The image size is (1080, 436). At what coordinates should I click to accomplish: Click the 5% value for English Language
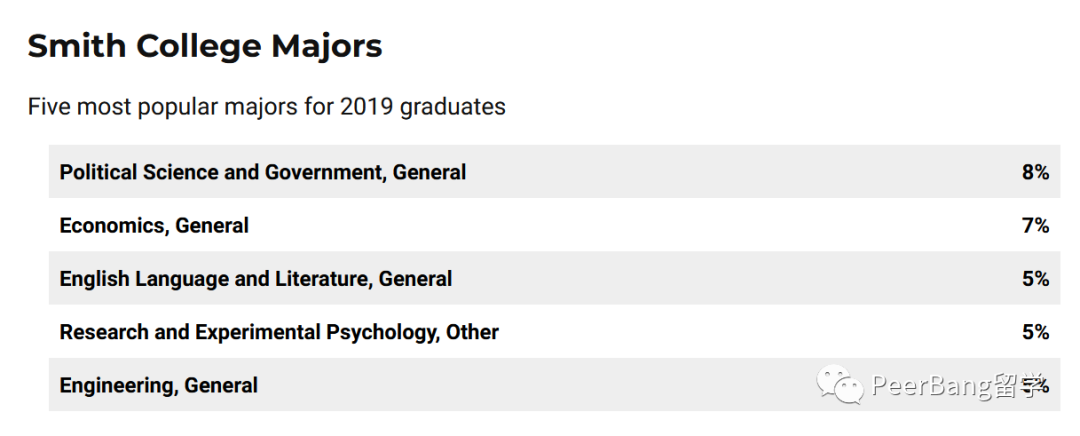coord(1035,279)
